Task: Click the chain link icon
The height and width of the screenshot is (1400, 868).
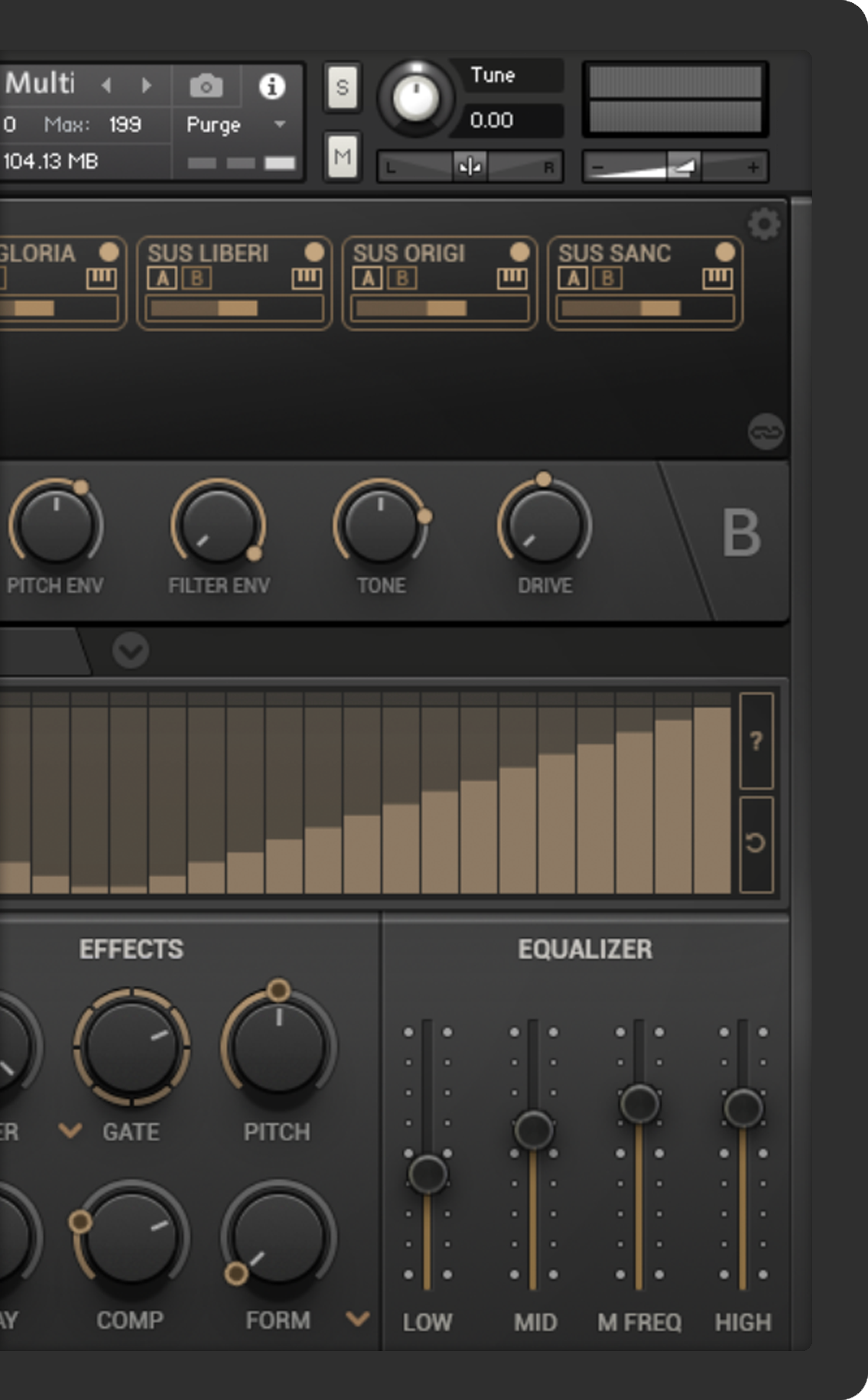Action: click(765, 432)
